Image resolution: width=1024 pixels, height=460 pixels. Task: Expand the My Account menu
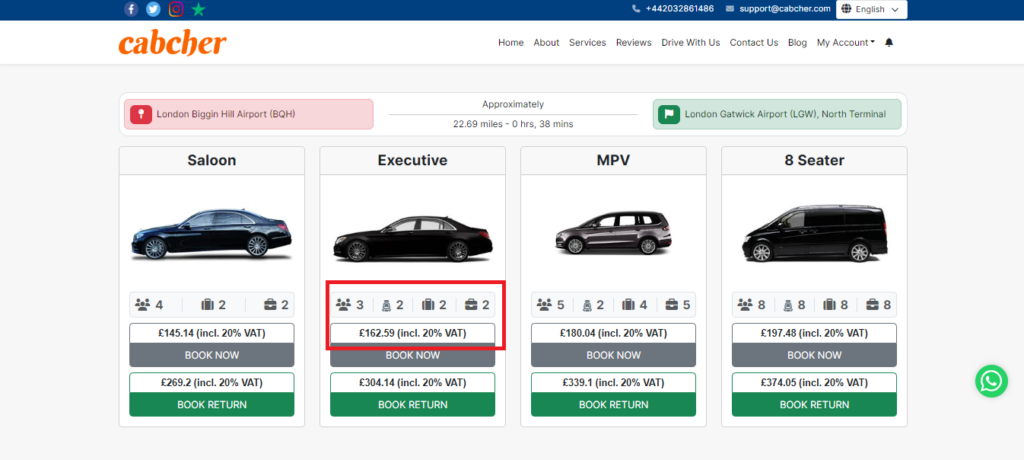(846, 42)
